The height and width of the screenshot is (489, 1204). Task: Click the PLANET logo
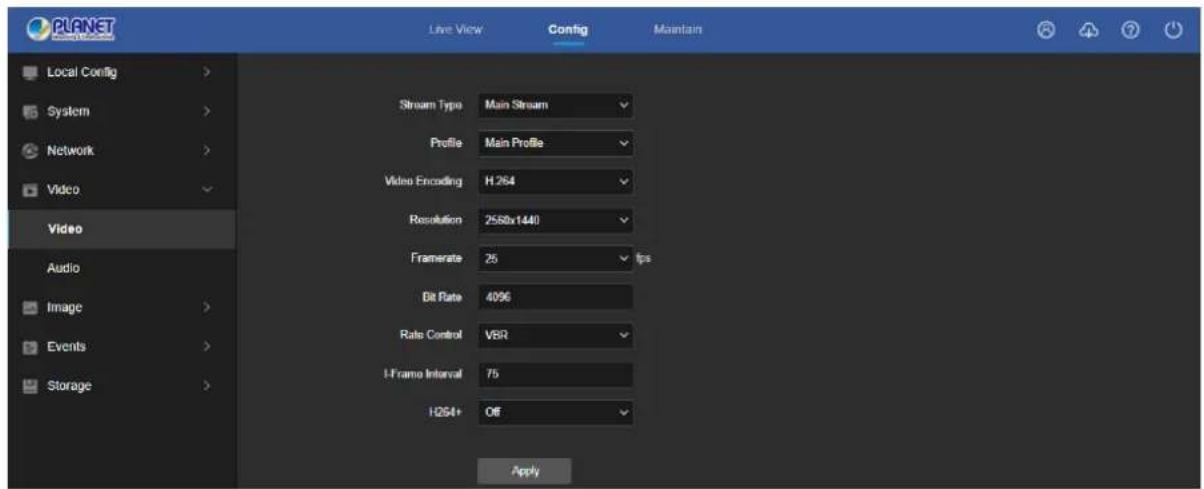(73, 29)
